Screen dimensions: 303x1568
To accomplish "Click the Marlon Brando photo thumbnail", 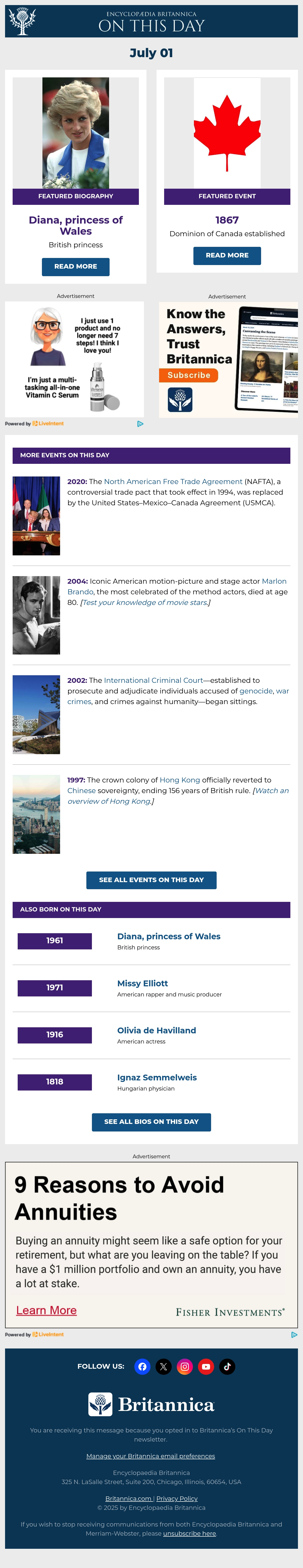I will point(36,615).
